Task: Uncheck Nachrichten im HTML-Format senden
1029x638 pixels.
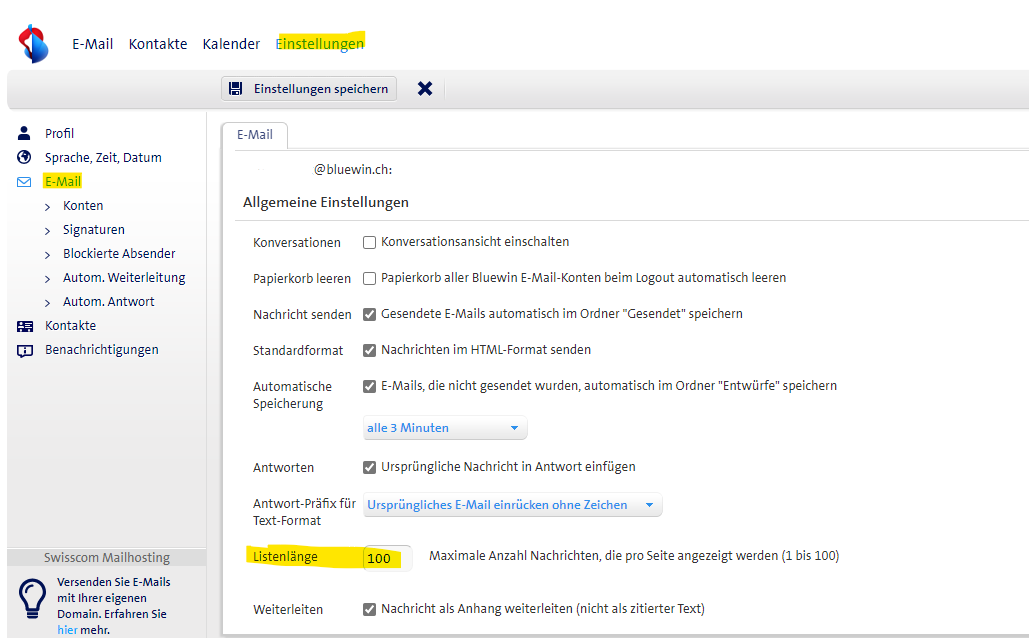Action: (x=369, y=350)
